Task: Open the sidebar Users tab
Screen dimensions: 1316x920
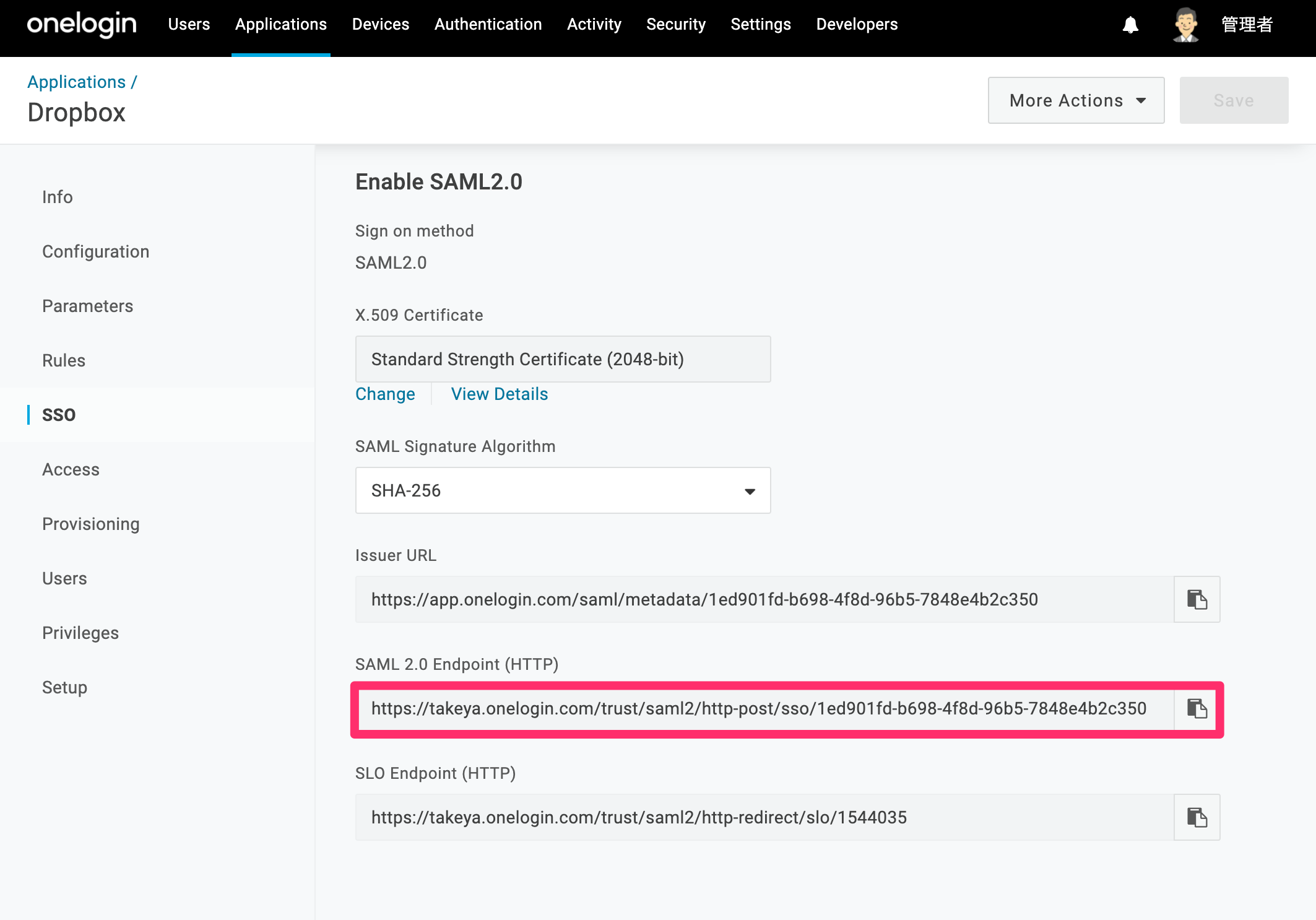Action: pos(64,578)
